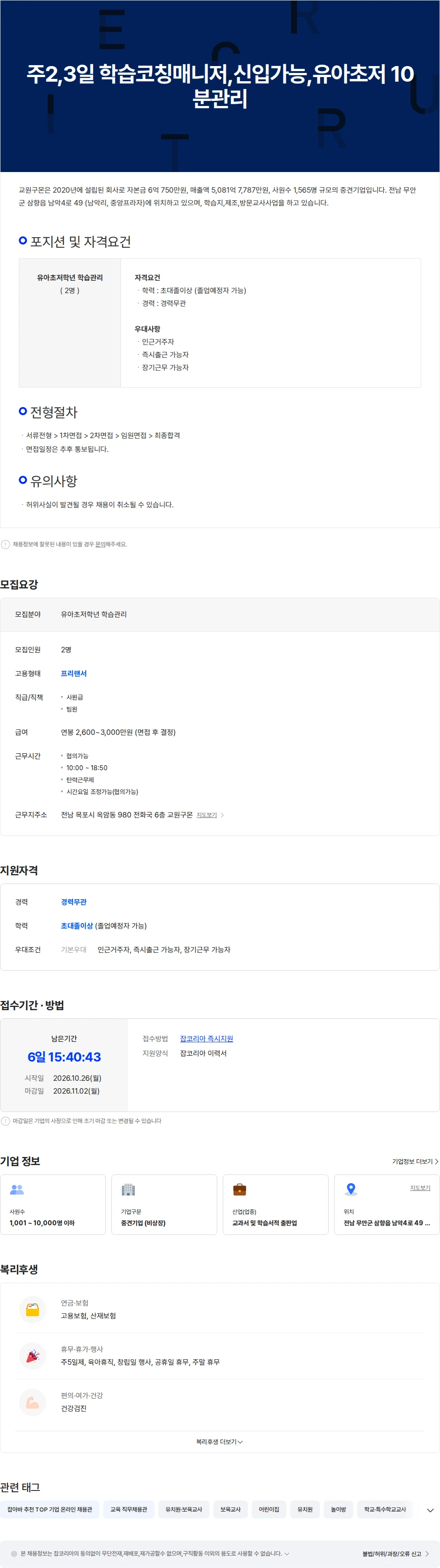Viewport: 440px width, 1568px height.
Task: Open 불법/허위/과장/오류 신고 link
Action: (396, 1553)
